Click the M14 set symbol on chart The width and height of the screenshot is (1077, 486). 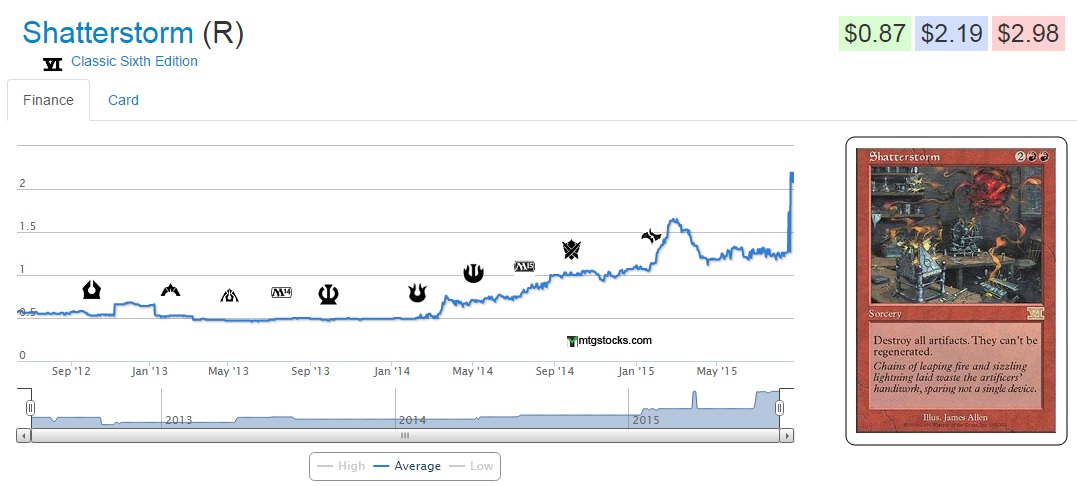(x=281, y=292)
